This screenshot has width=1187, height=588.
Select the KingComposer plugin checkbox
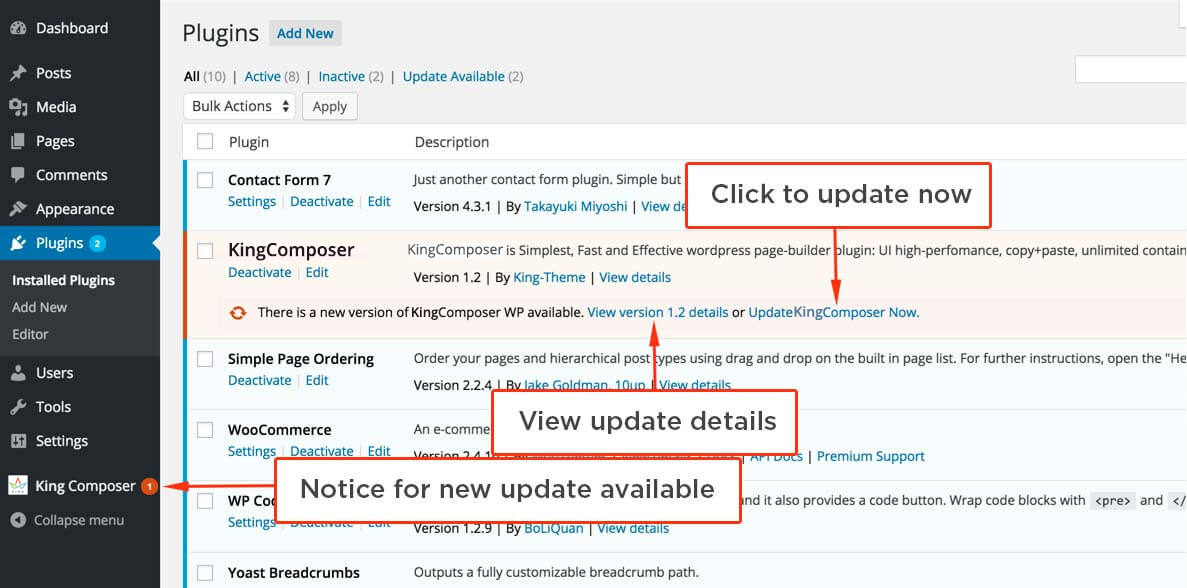(x=205, y=251)
